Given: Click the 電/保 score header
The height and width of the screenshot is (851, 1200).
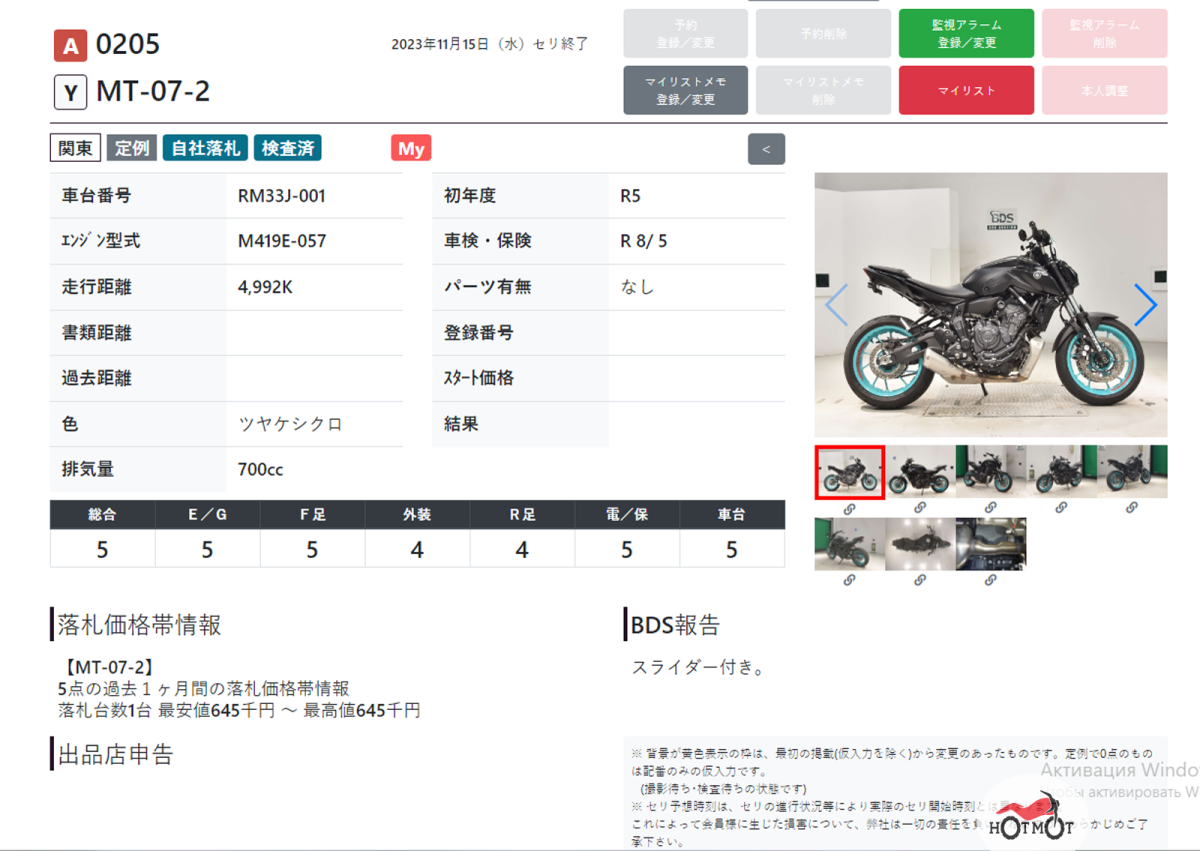Looking at the screenshot, I should [x=627, y=514].
